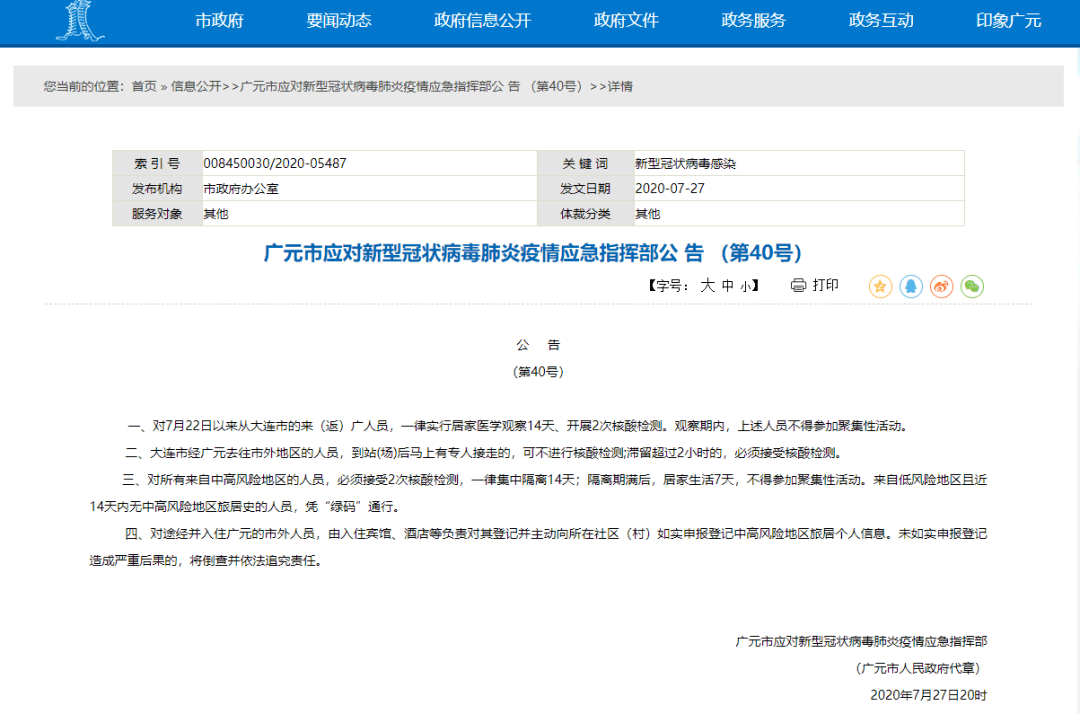Share to WeChat icon
The width and height of the screenshot is (1080, 714).
[x=972, y=286]
